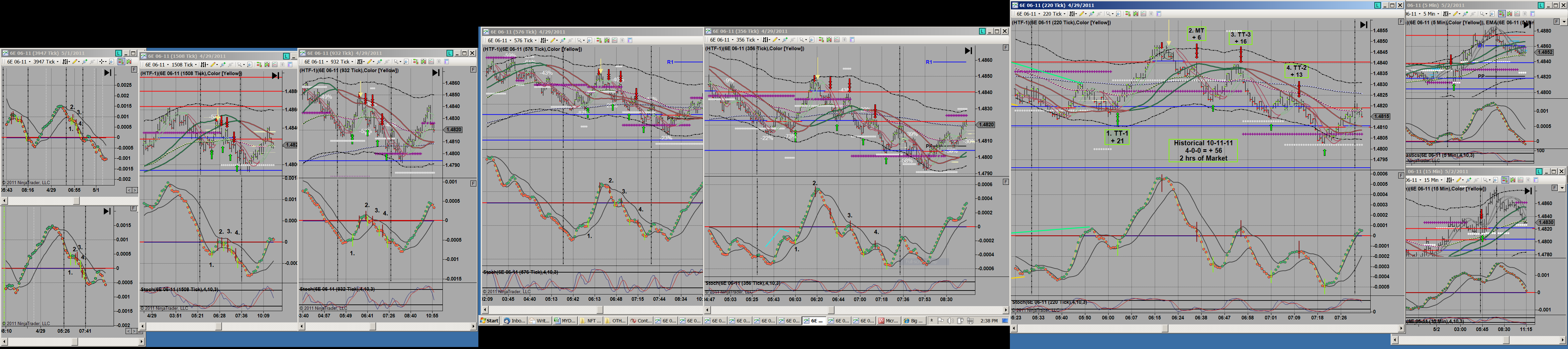
Task: Click horizontal scrollbar thumb of 220 Tick chart
Action: [x=1165, y=328]
